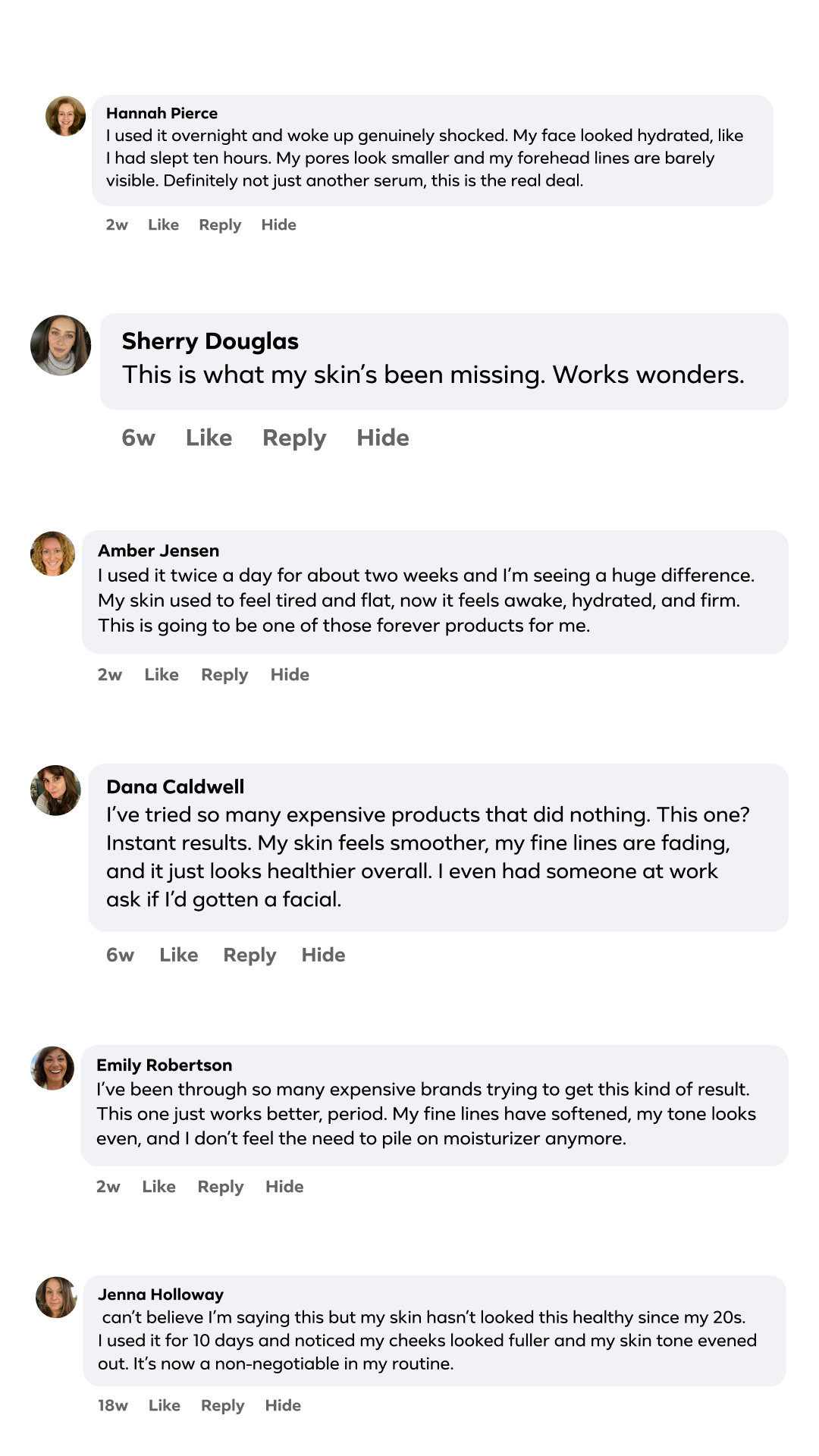Like Hannah Pierce's comment
Screen dimensions: 819x1456
[x=163, y=224]
